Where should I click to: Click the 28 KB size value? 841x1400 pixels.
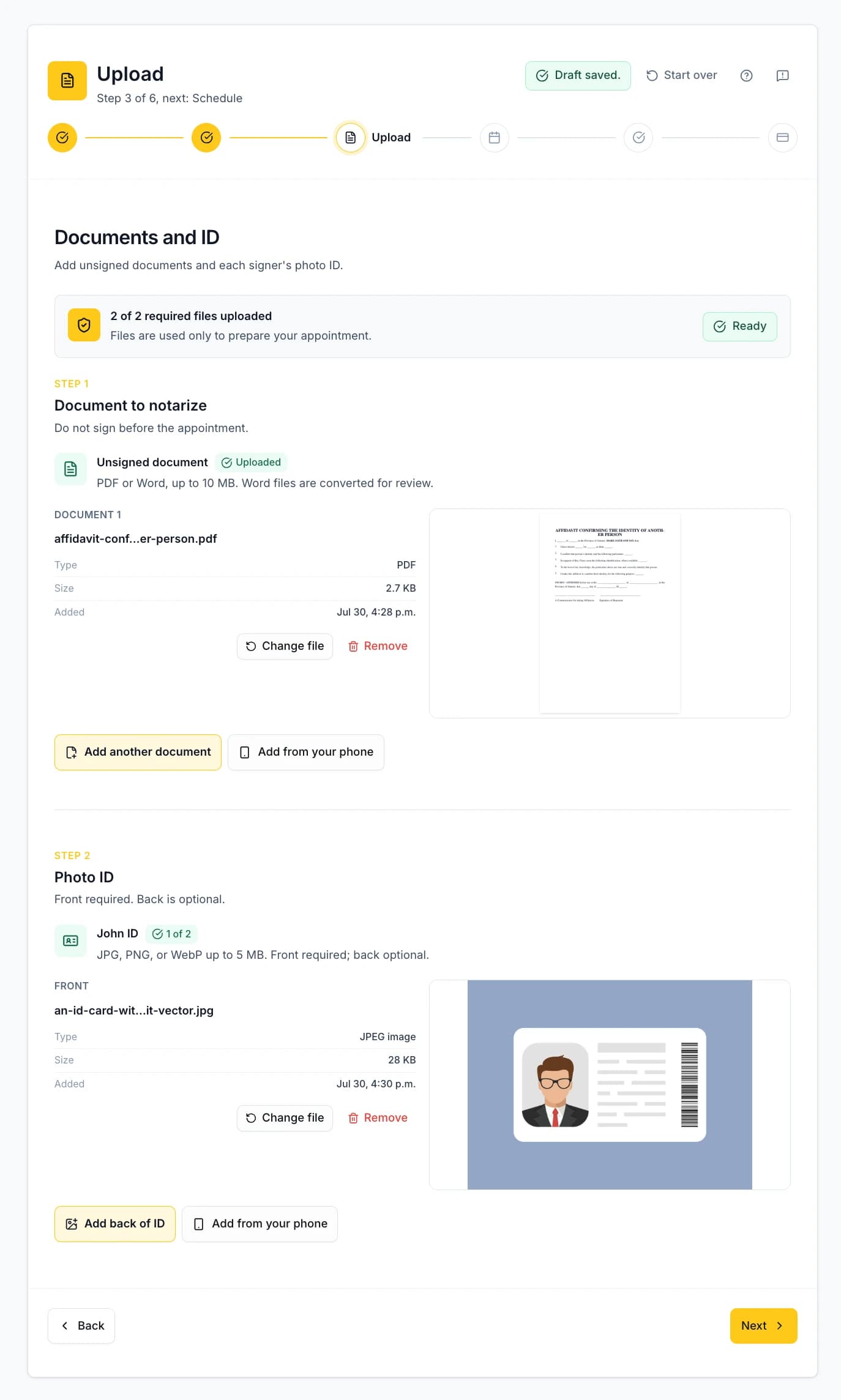402,1060
